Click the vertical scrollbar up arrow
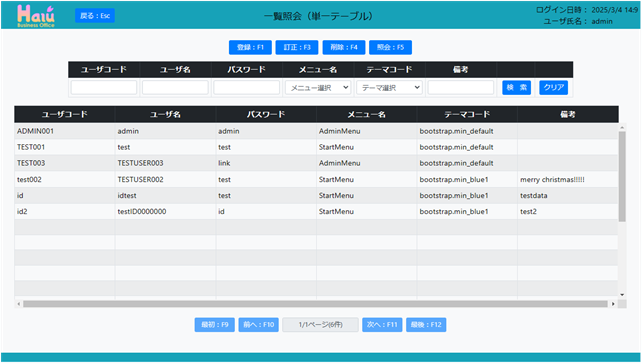The height and width of the screenshot is (364, 642). [622, 127]
